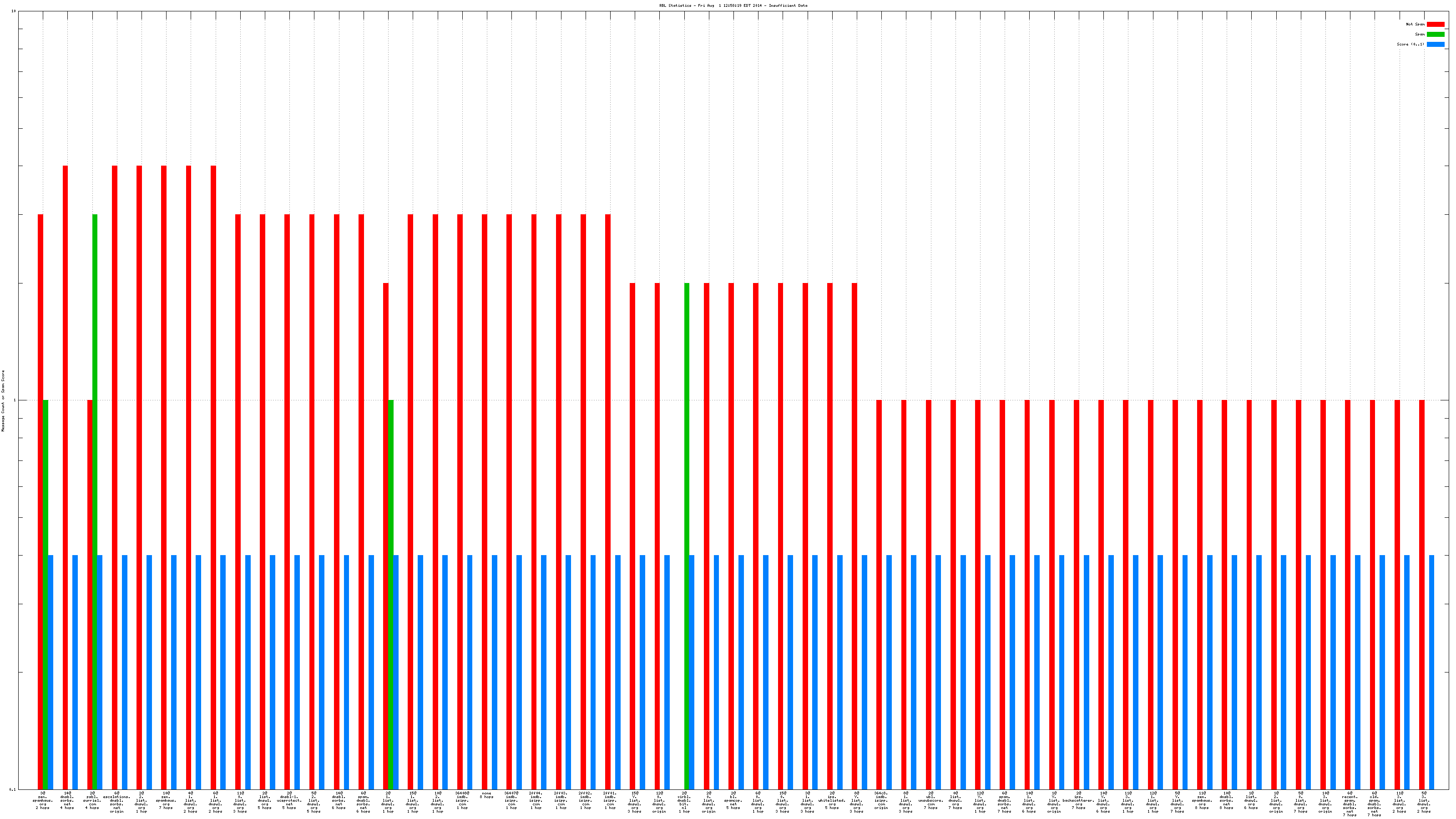
Task: Click the Message Count or Spam Score axis title
Action: (x=3, y=401)
